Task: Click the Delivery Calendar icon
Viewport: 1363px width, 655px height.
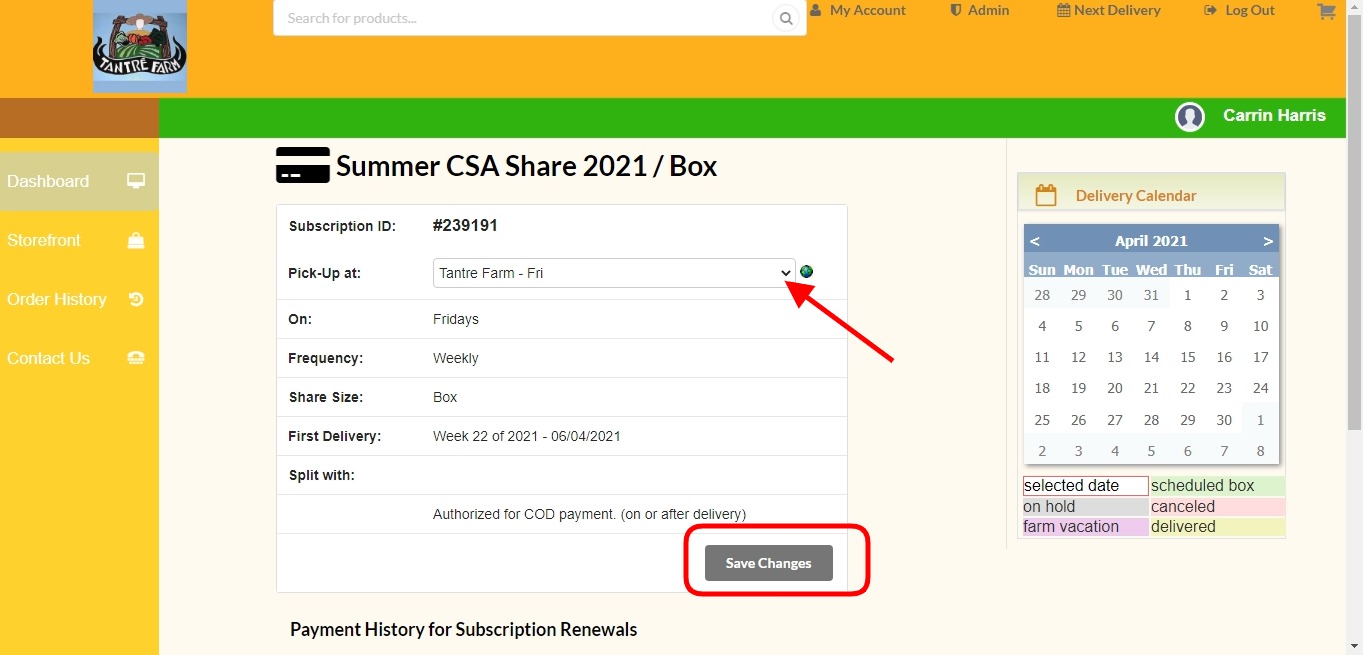Action: (1046, 195)
